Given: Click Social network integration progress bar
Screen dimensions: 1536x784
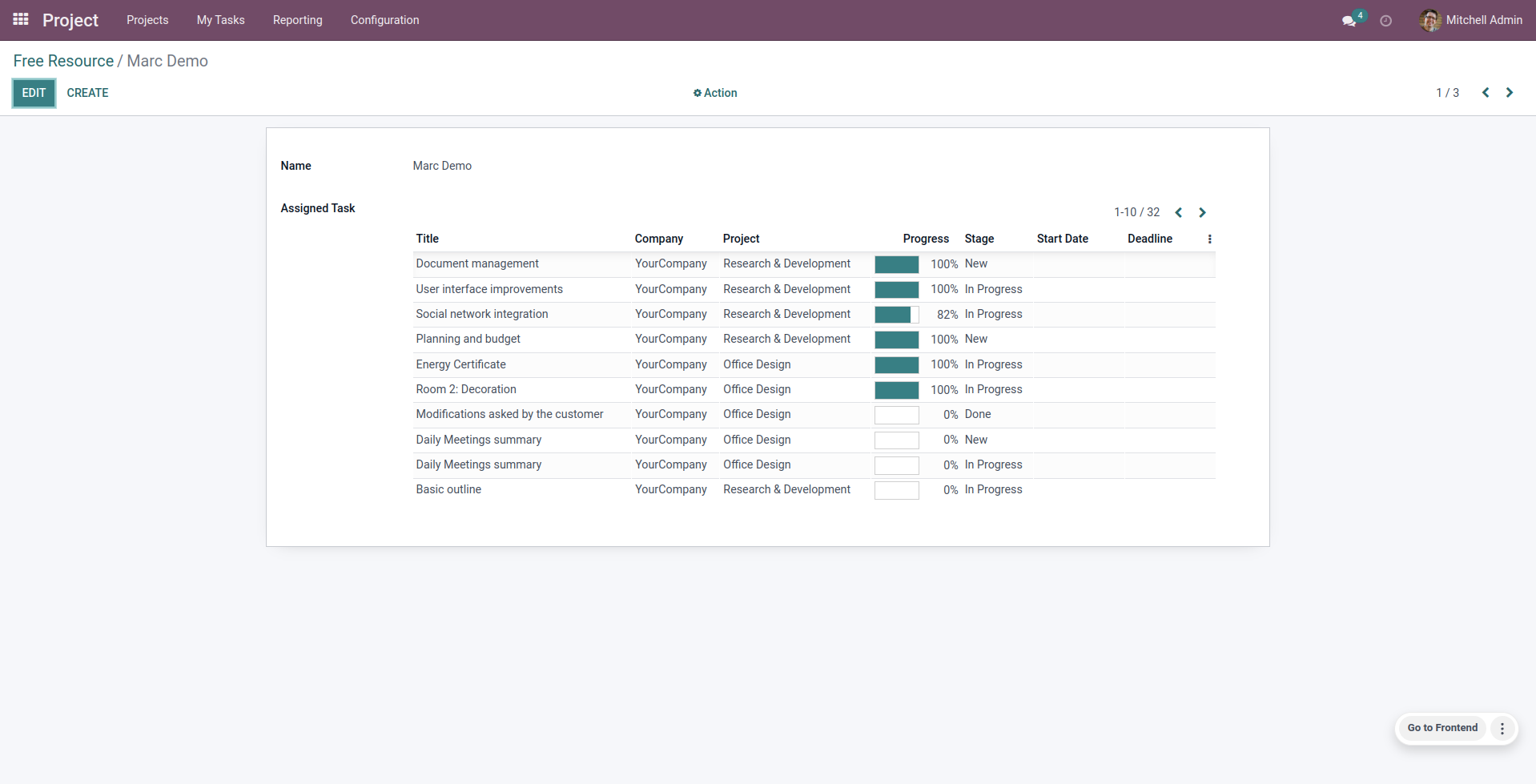Looking at the screenshot, I should coord(896,315).
